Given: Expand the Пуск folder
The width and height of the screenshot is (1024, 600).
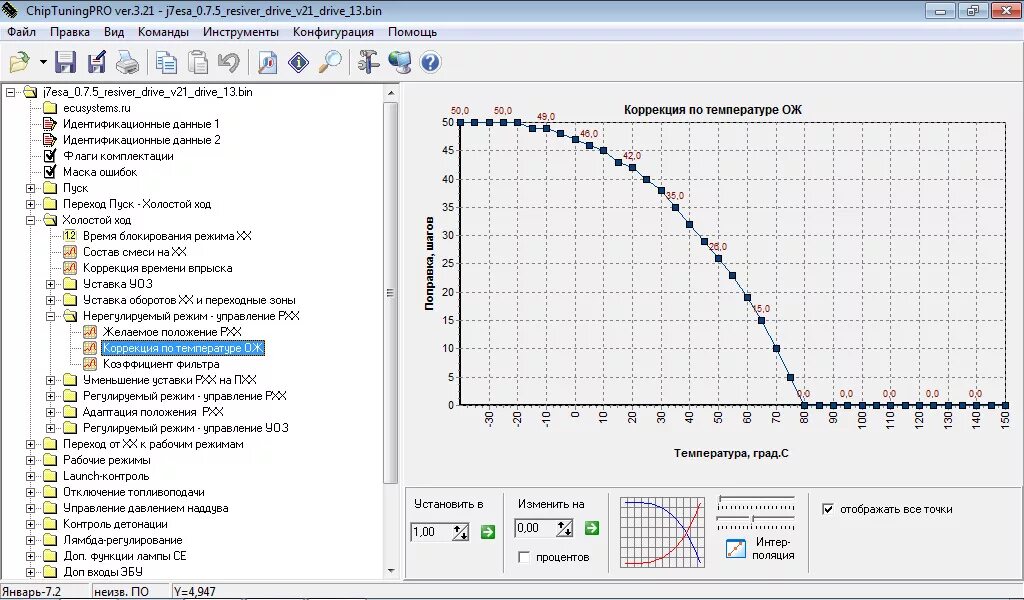Looking at the screenshot, I should click(31, 188).
